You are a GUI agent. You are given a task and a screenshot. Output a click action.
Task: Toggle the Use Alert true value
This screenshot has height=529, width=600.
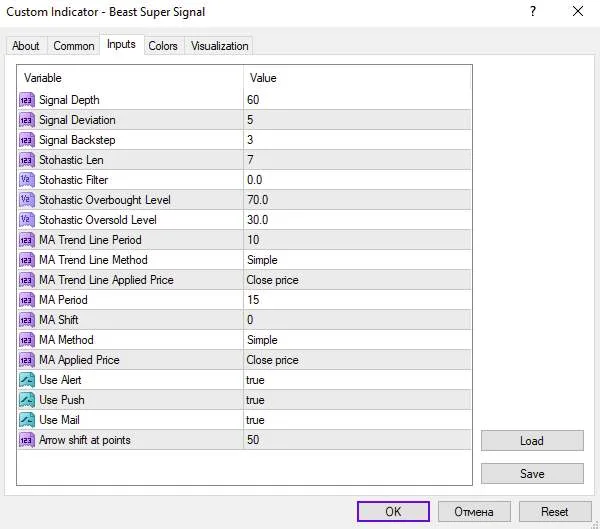click(x=357, y=380)
